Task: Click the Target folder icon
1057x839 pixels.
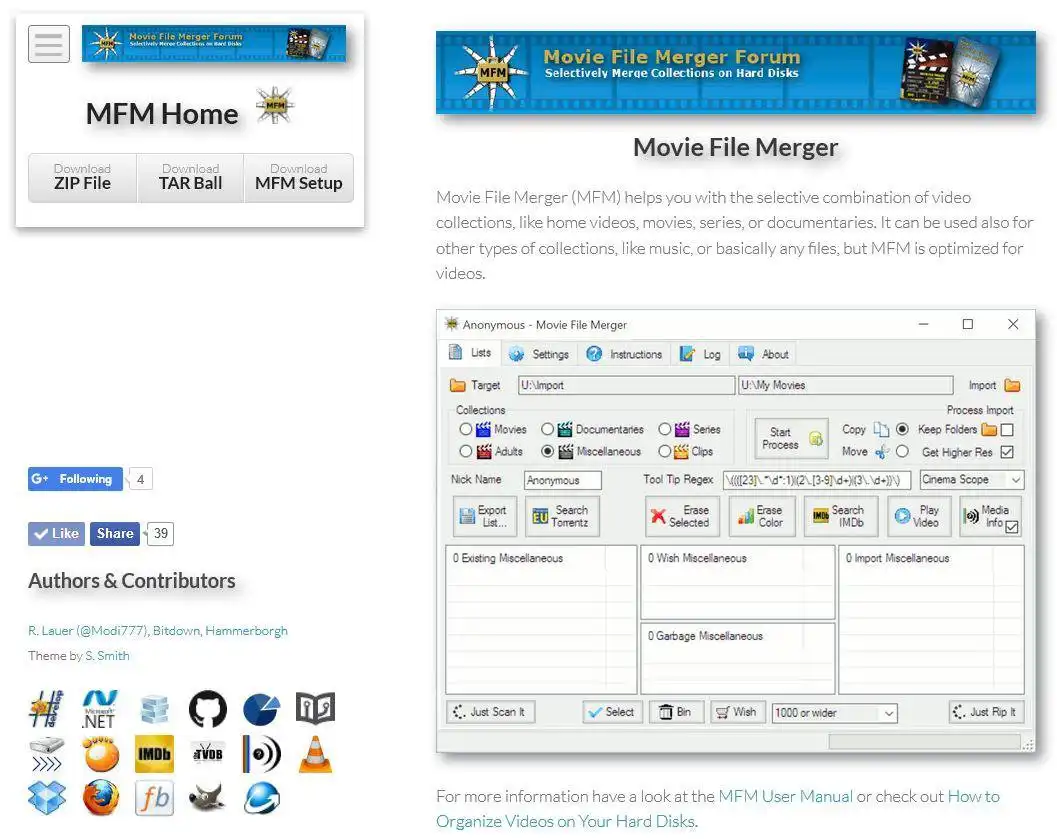Action: coord(458,385)
